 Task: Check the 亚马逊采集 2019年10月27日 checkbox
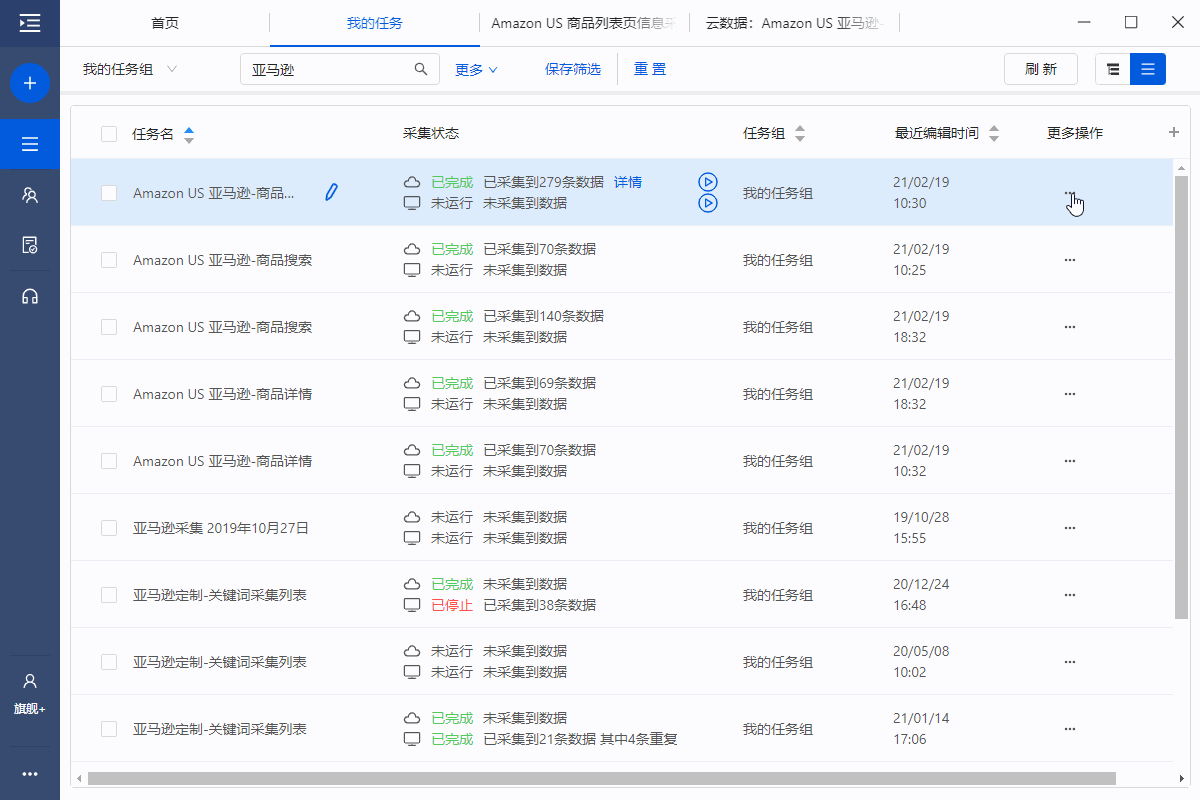click(109, 528)
